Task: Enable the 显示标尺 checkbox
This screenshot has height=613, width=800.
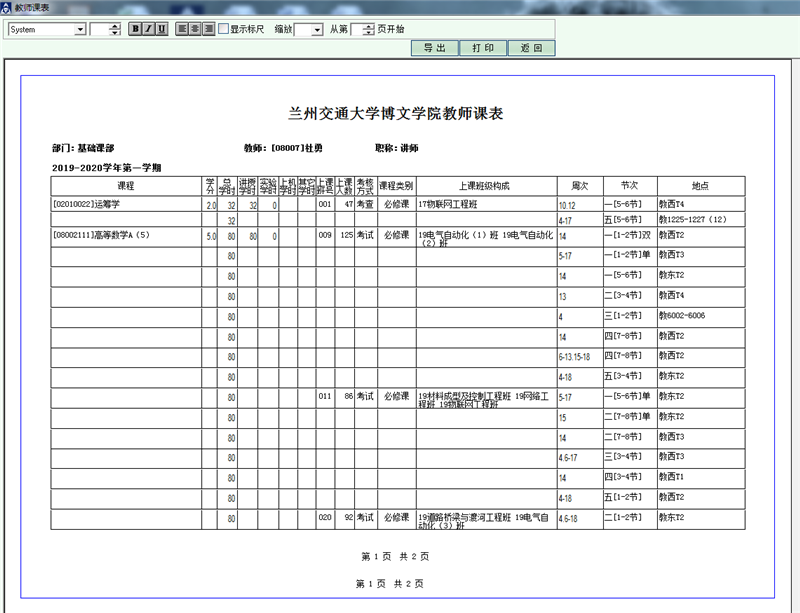Action: click(224, 29)
